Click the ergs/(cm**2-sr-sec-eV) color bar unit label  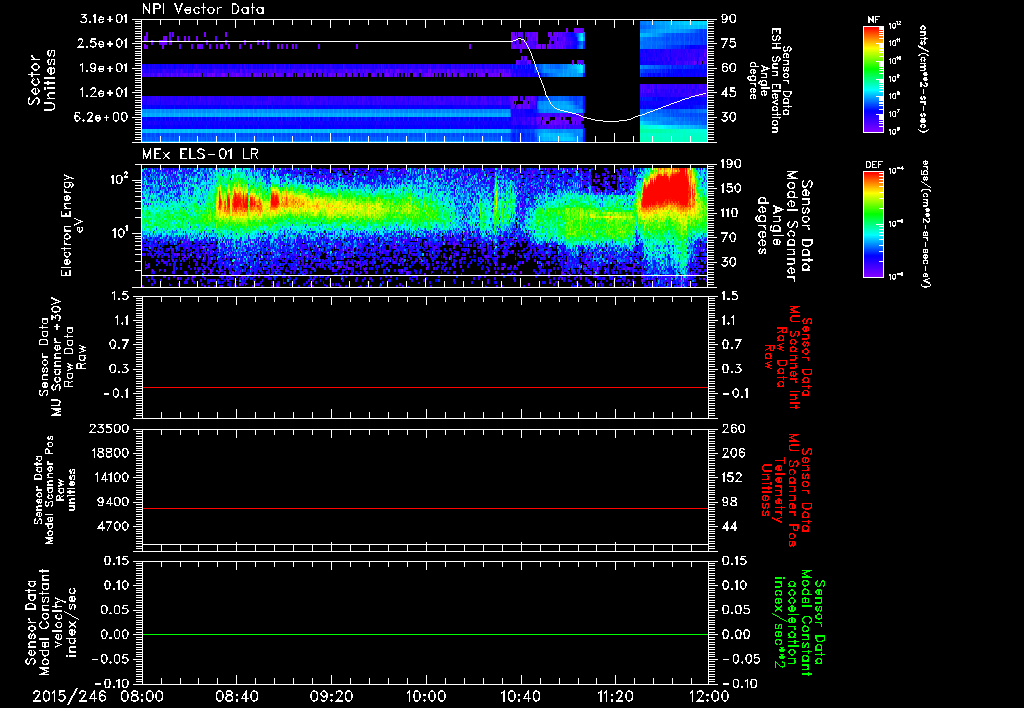926,224
